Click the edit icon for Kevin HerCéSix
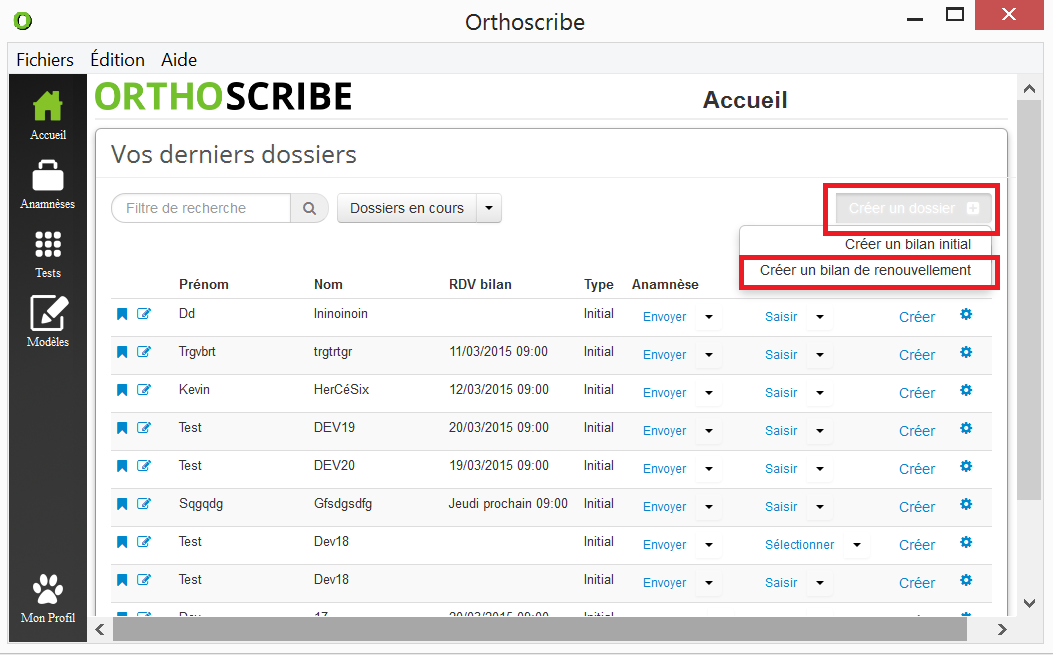 144,390
